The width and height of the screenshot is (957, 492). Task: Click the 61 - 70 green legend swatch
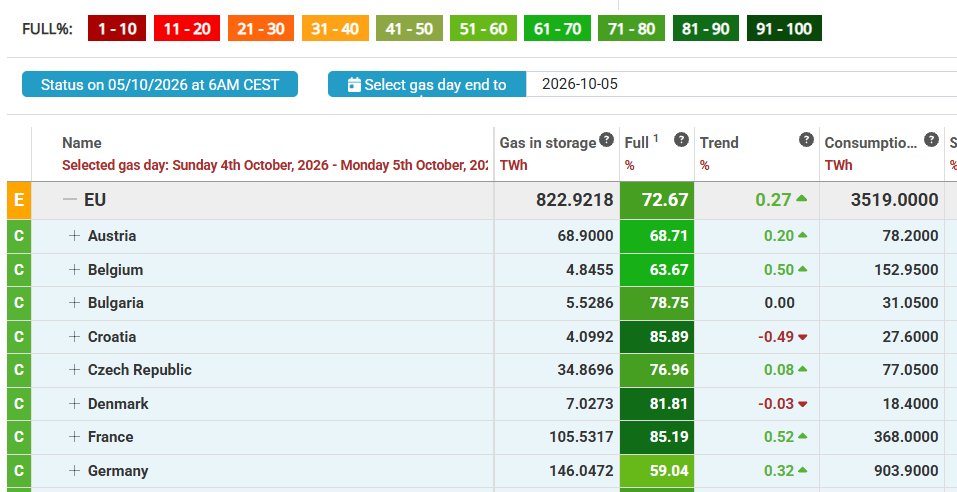click(557, 29)
